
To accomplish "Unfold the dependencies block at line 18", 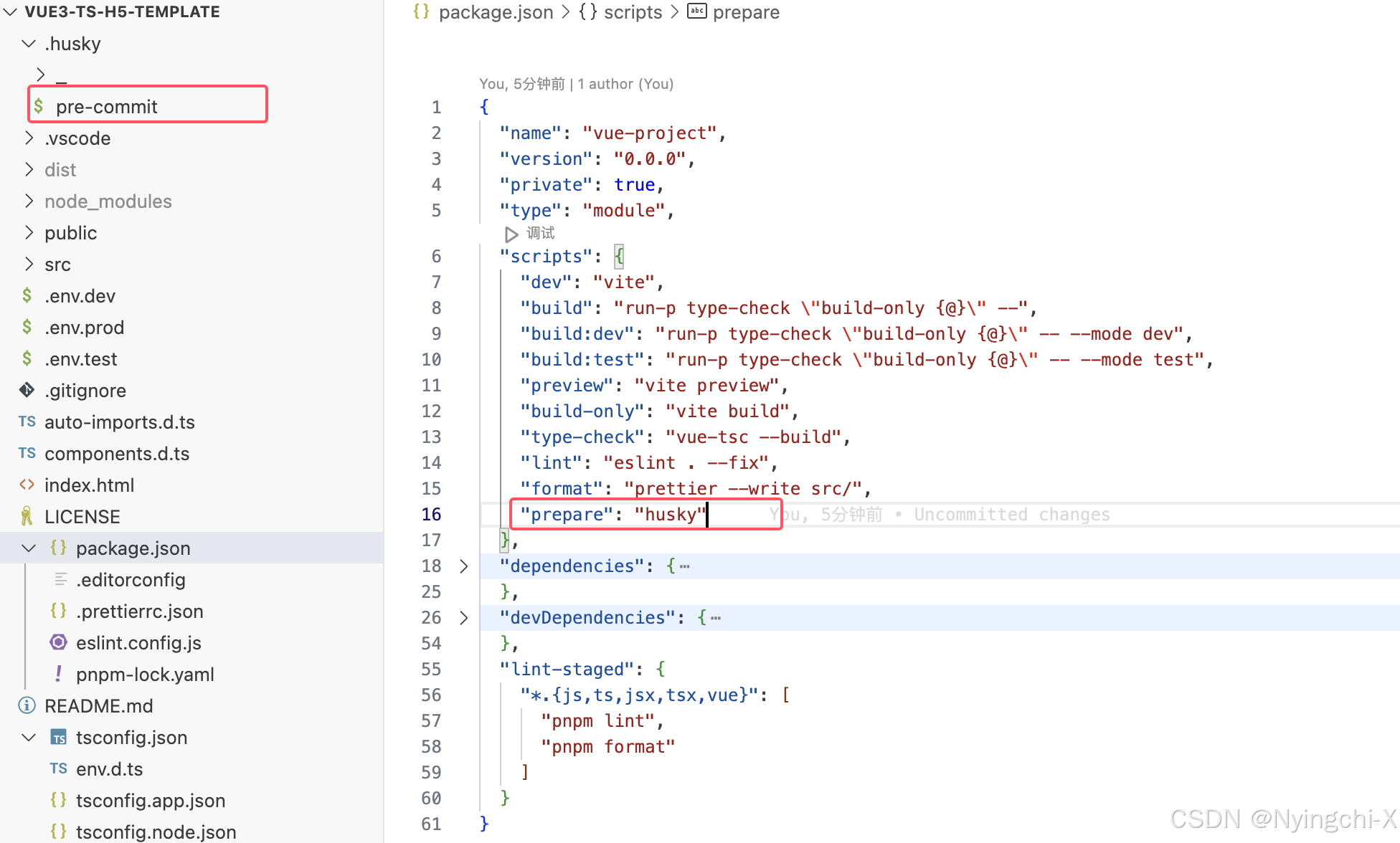I will coord(464,566).
